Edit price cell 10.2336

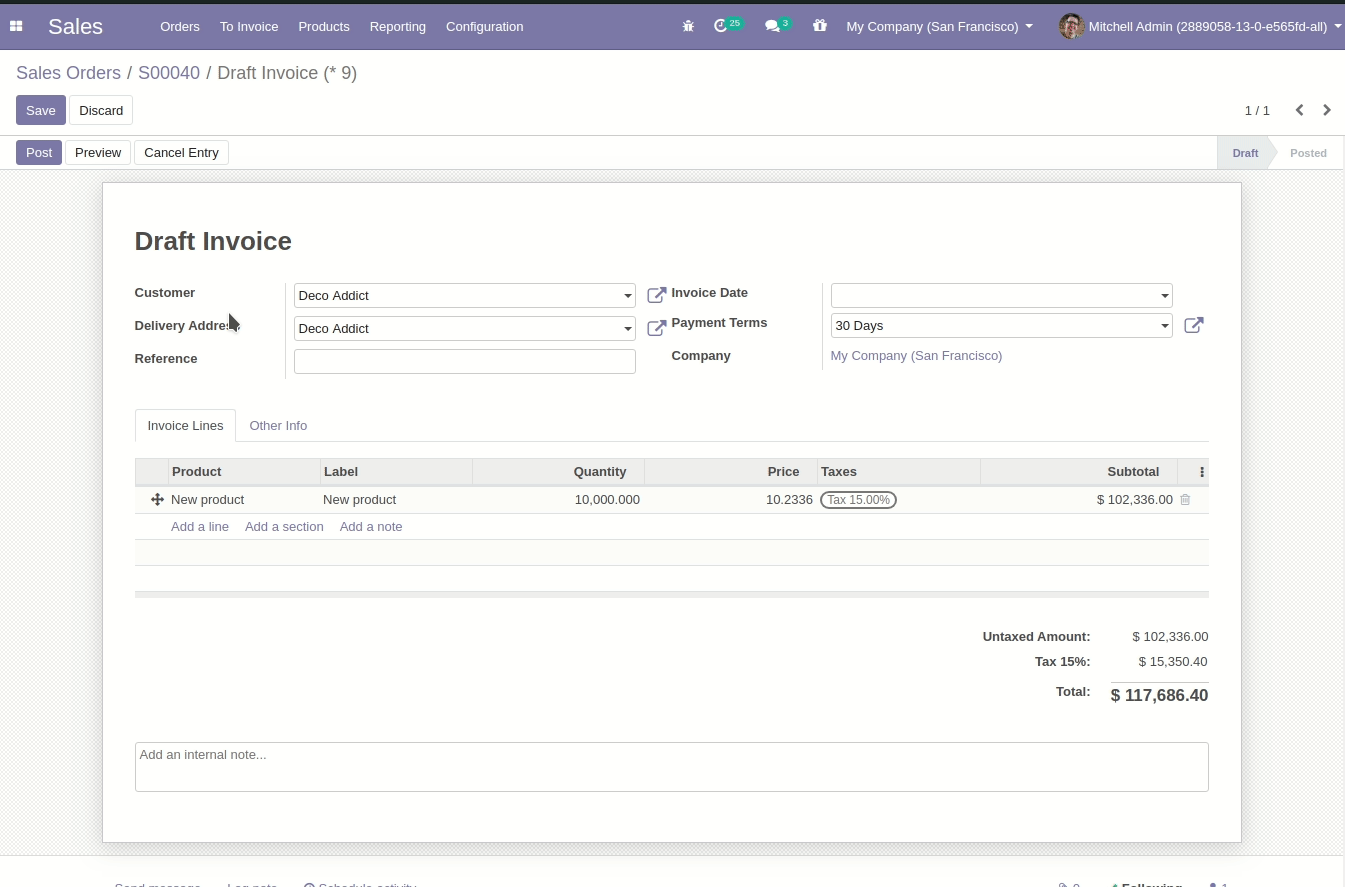click(x=789, y=499)
